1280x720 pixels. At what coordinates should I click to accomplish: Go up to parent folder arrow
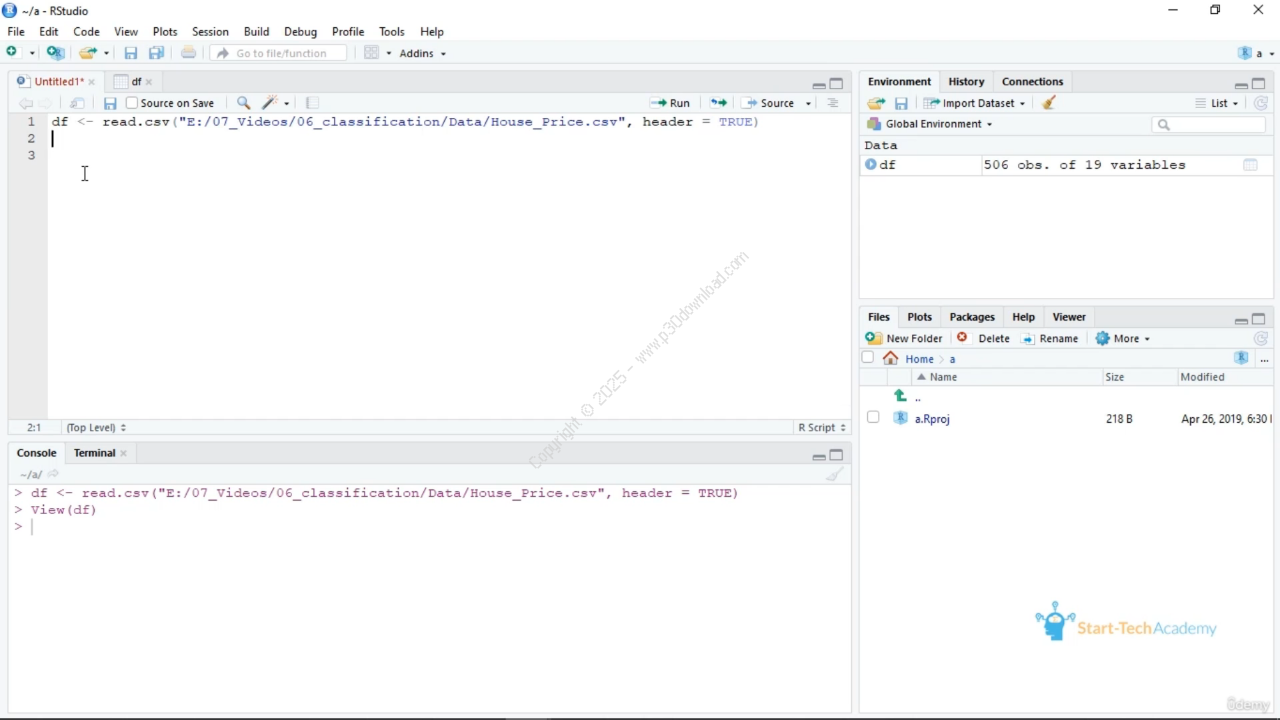(x=901, y=396)
